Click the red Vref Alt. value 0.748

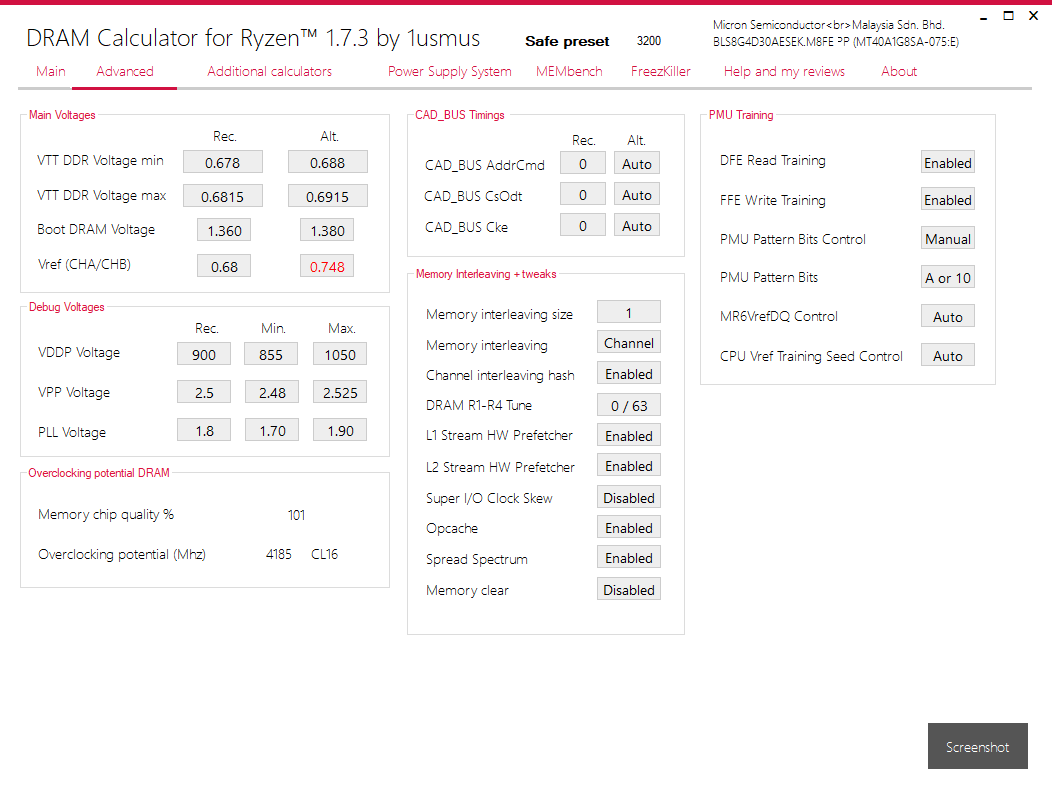(x=327, y=266)
